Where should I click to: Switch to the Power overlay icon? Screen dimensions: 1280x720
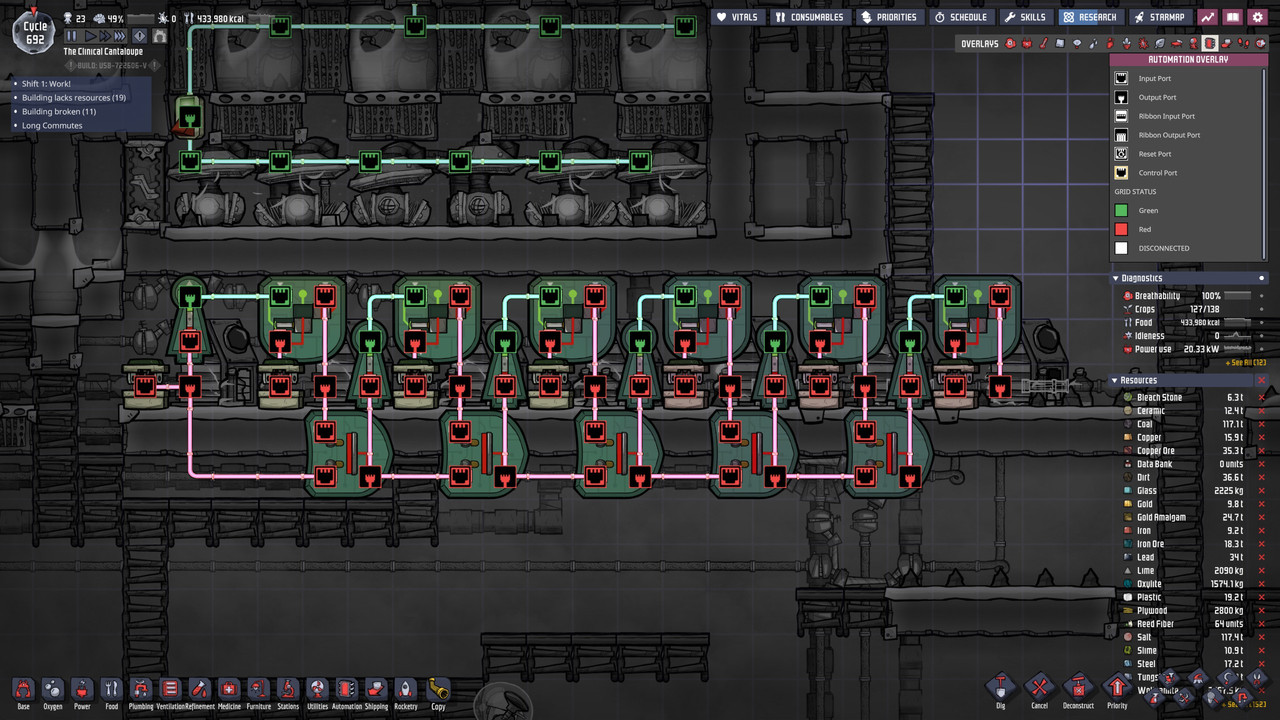click(1027, 43)
